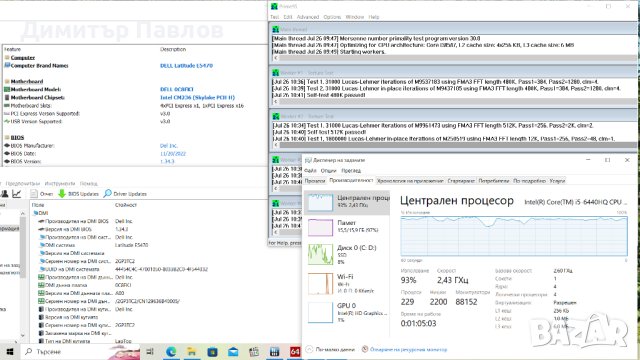Open the Предпочитани menu in AIDA64
Screen dimensions: 640x360
coord(23,184)
